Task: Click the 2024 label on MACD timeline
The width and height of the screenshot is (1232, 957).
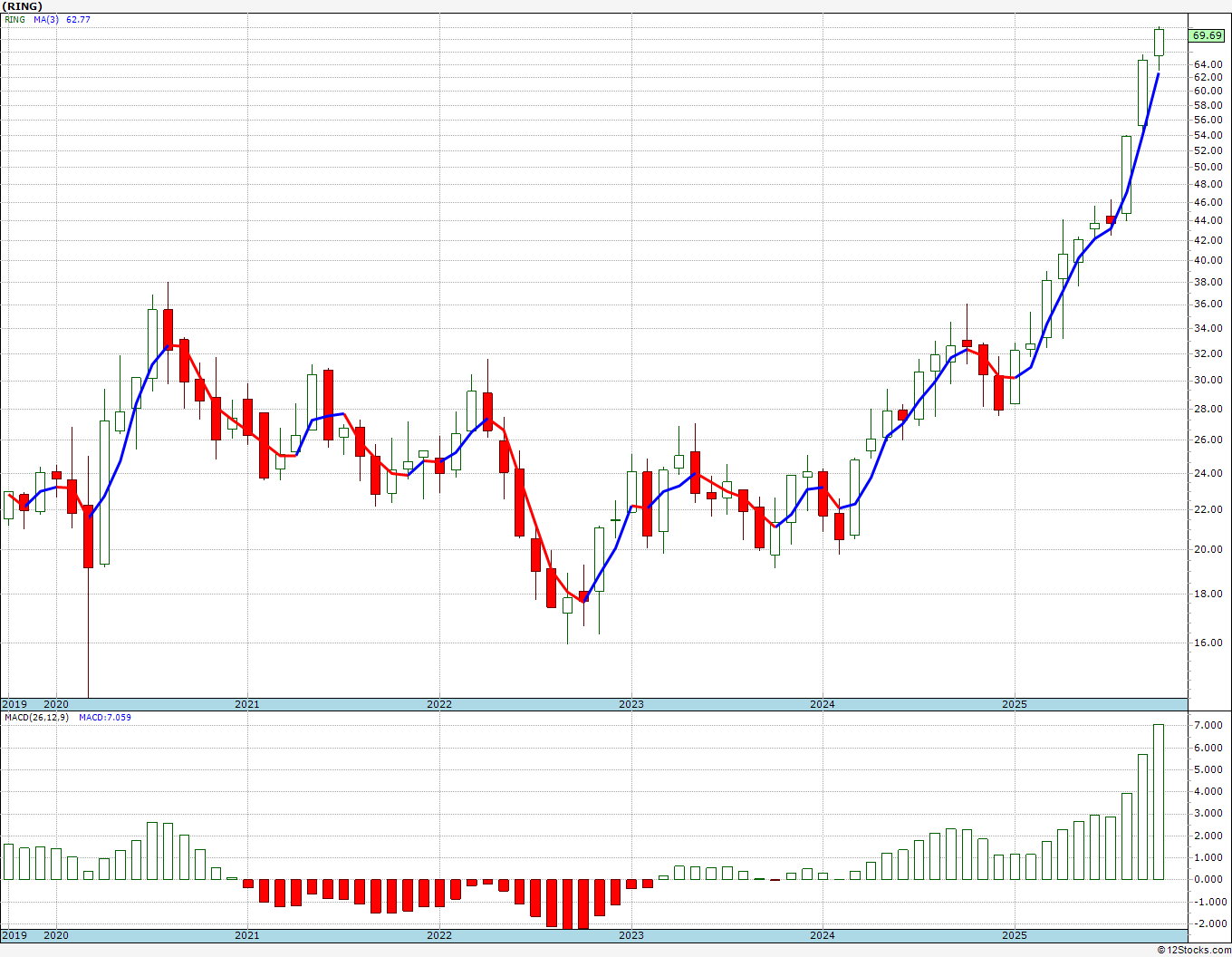Action: [823, 935]
